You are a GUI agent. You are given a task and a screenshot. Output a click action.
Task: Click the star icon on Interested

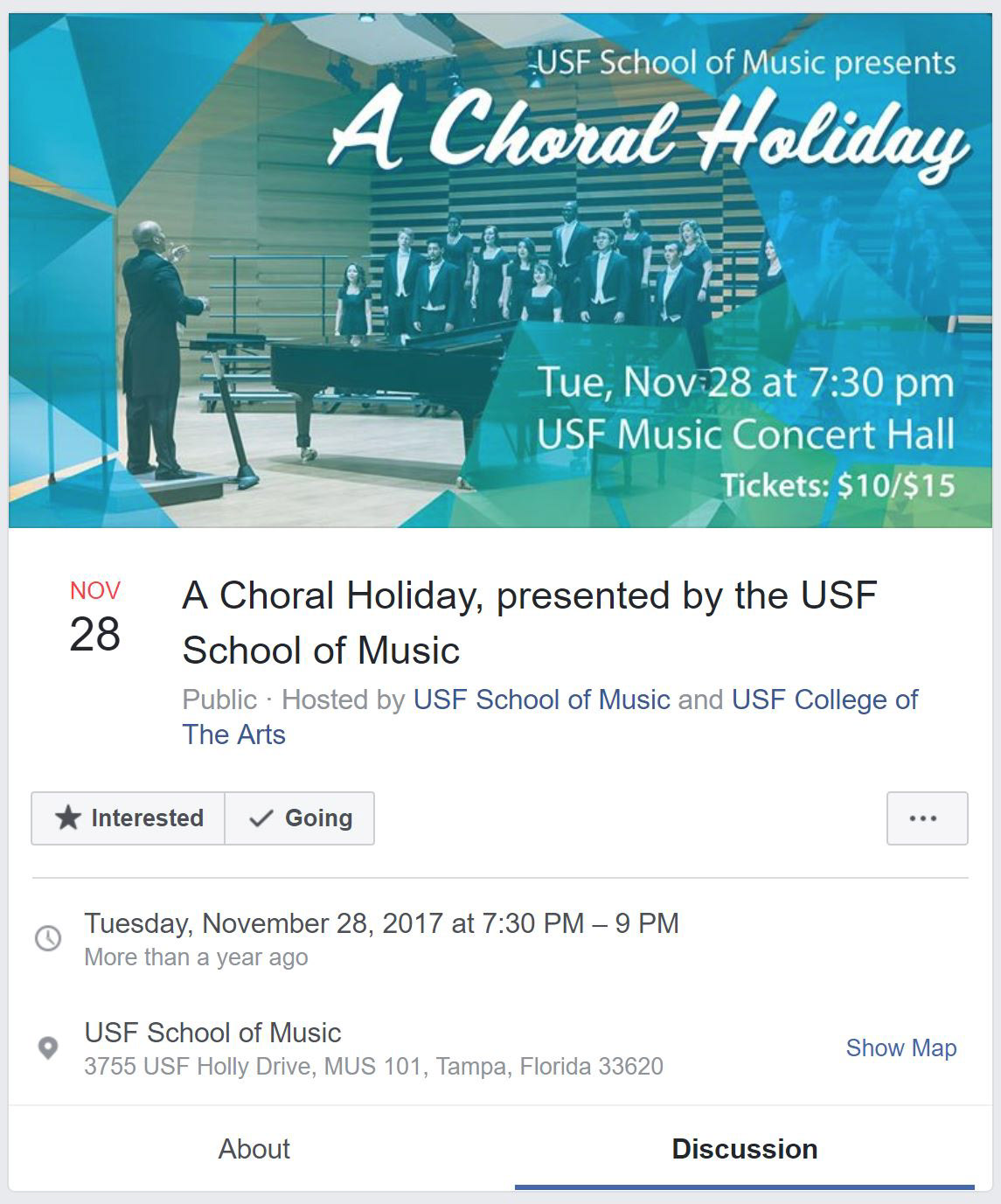click(67, 818)
